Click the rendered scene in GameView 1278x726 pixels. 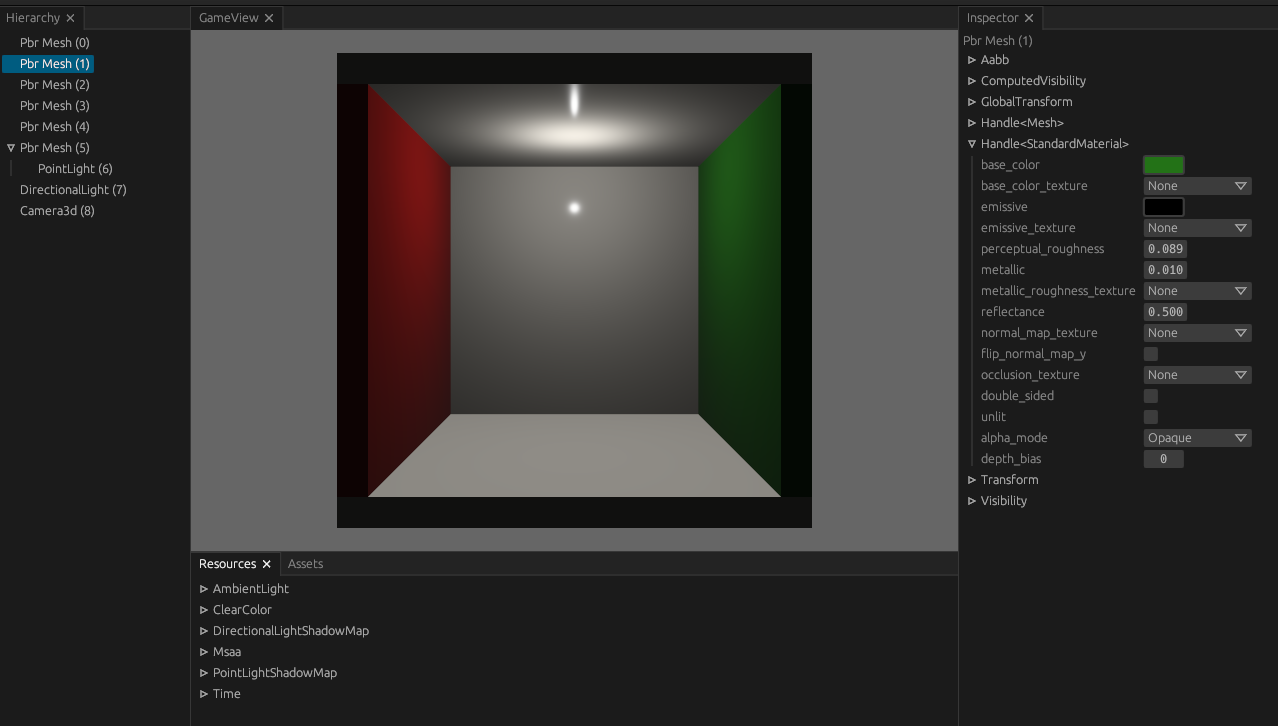tap(574, 290)
